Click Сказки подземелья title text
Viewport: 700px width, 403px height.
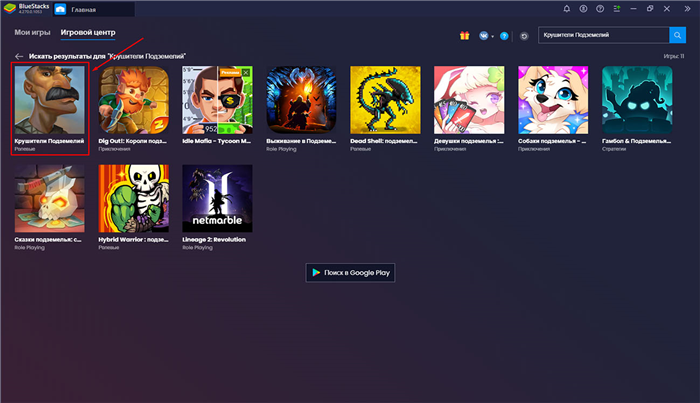48,240
